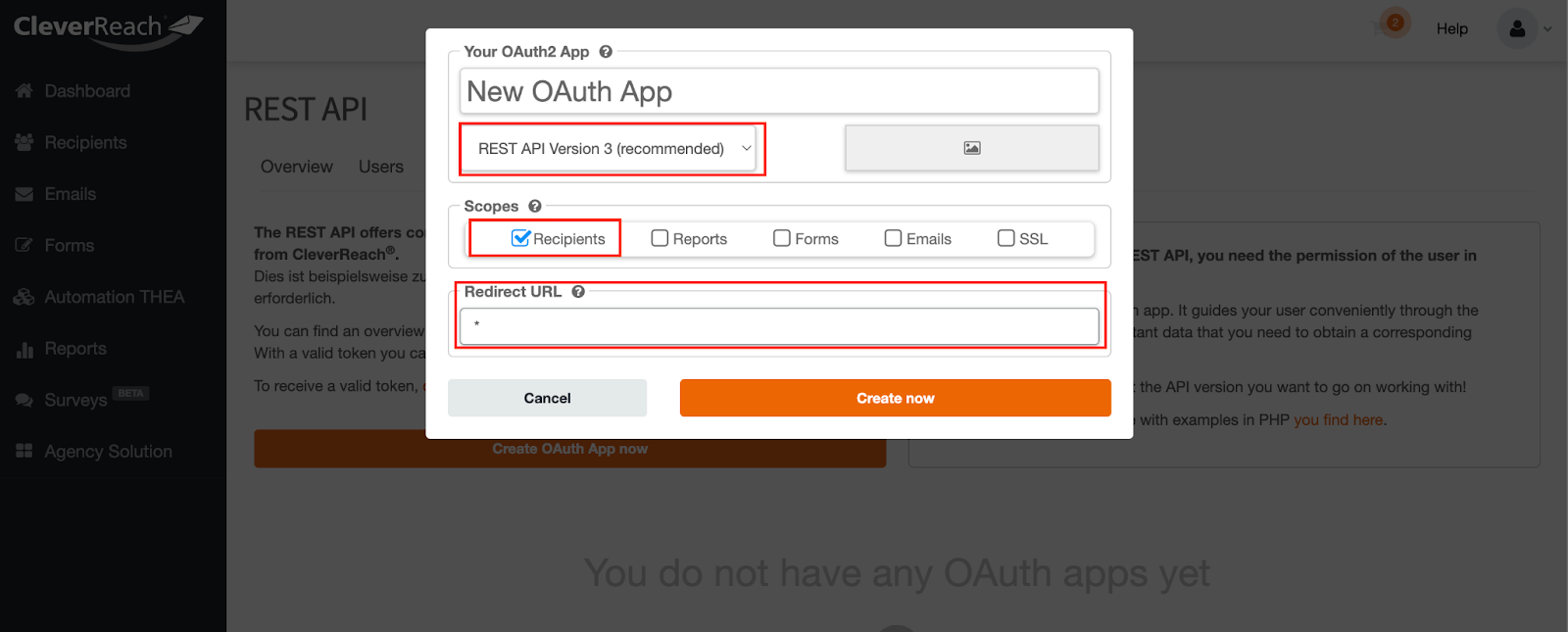Viewport: 1568px width, 632px height.
Task: Enable the Reports scope checkbox
Action: pyautogui.click(x=660, y=238)
